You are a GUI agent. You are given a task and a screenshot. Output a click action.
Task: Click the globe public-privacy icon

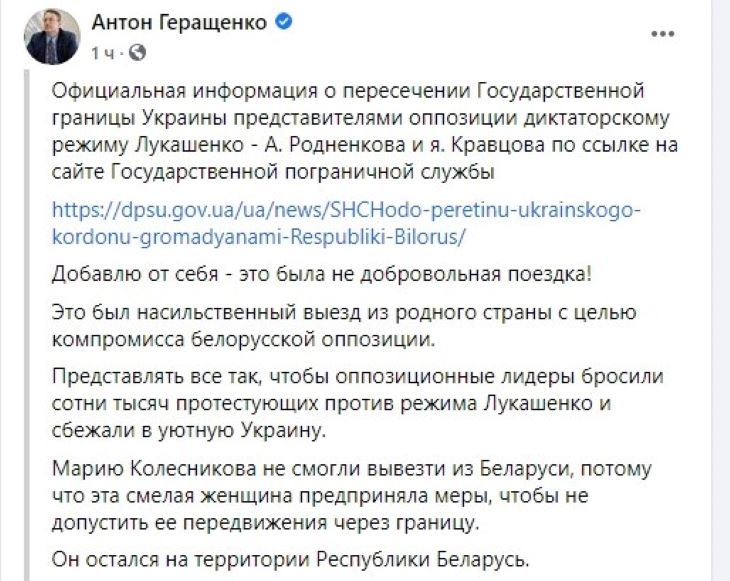coord(138,50)
